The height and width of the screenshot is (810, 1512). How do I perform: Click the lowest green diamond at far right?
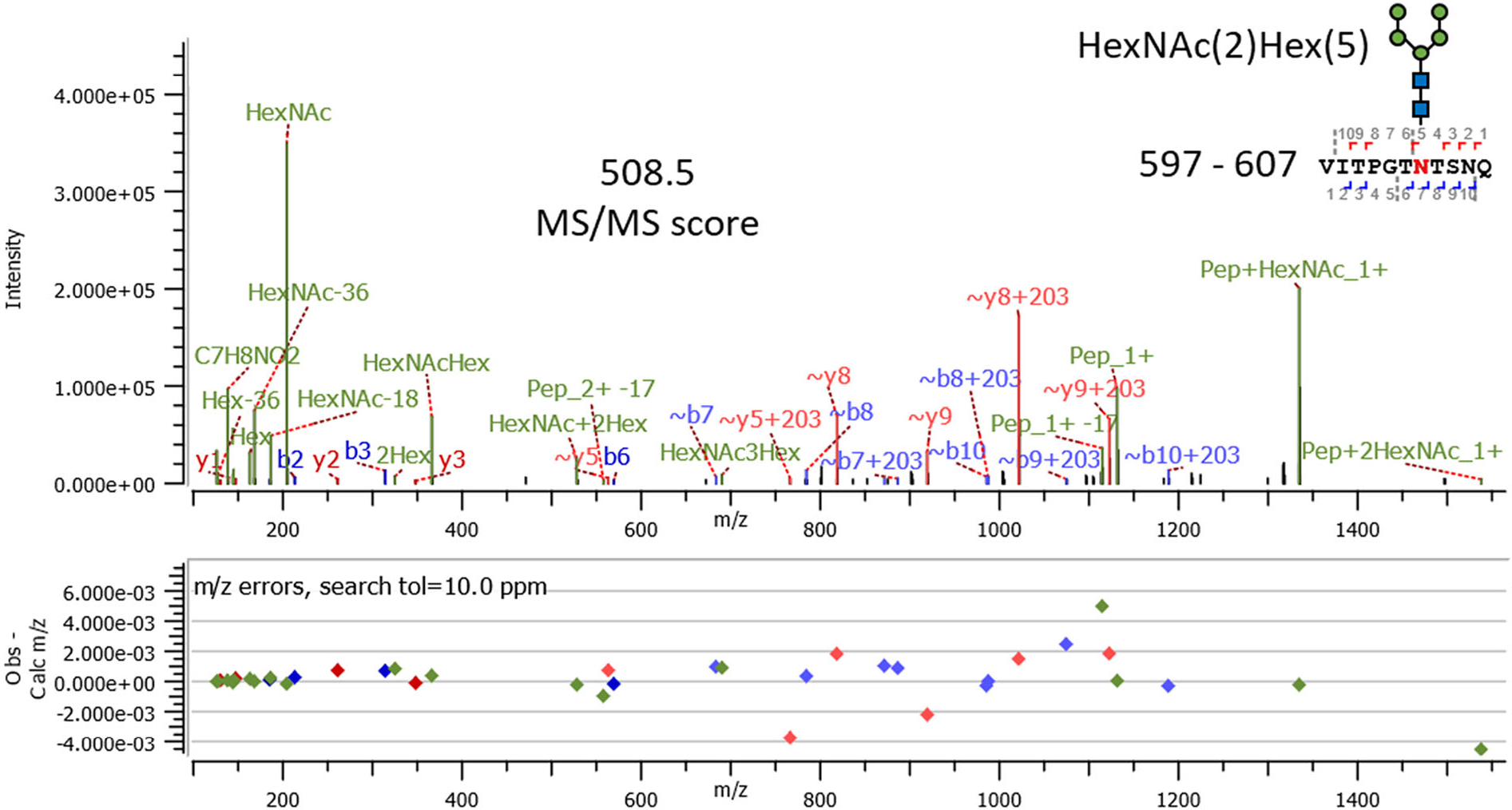point(1481,749)
